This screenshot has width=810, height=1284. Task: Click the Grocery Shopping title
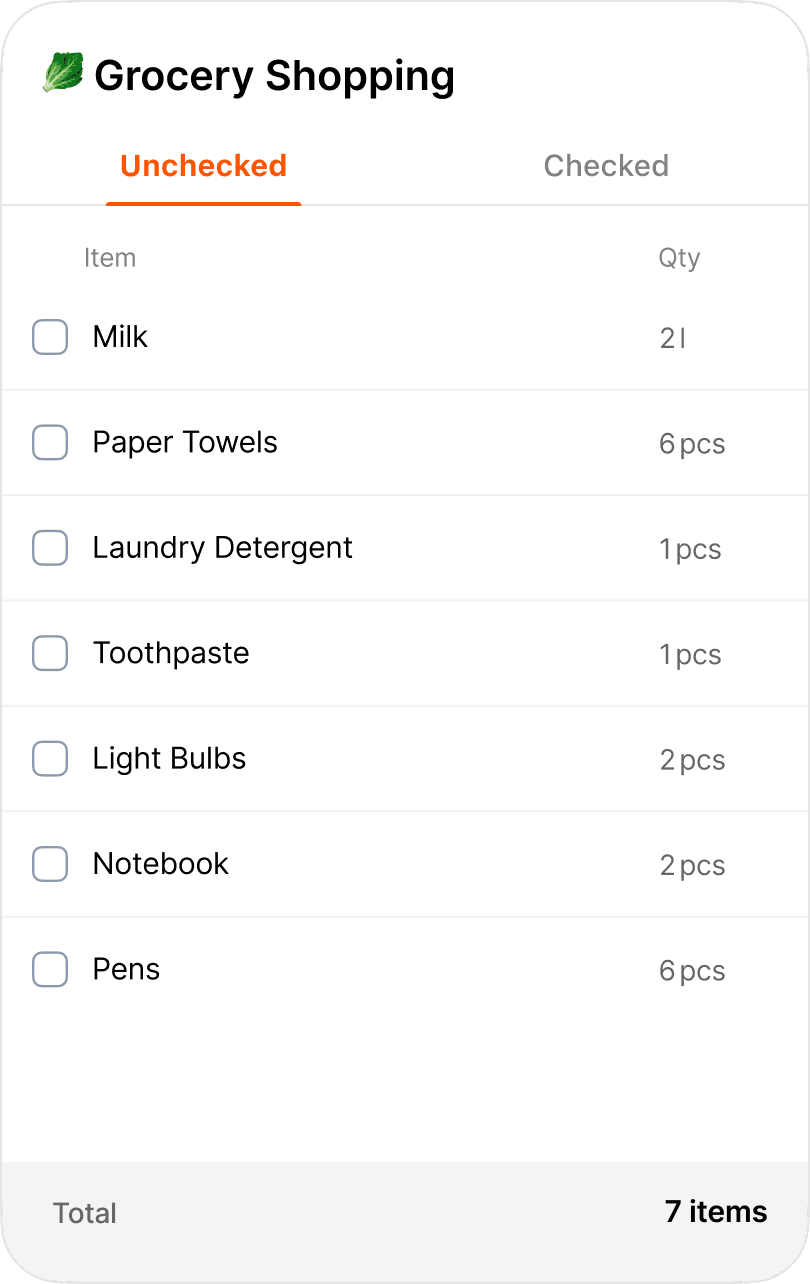(x=274, y=75)
